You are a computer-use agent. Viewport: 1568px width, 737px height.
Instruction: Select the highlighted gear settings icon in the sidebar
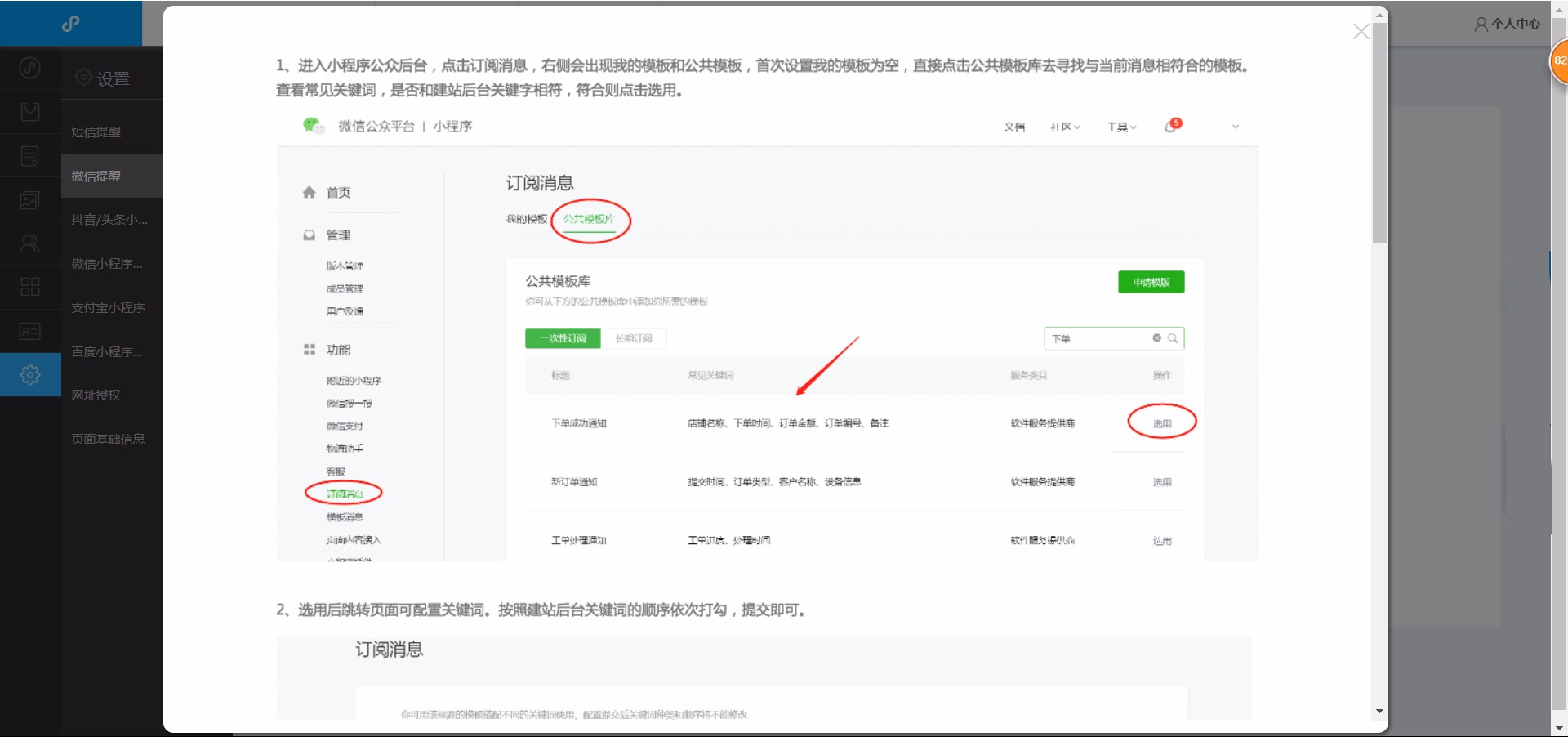click(x=30, y=375)
